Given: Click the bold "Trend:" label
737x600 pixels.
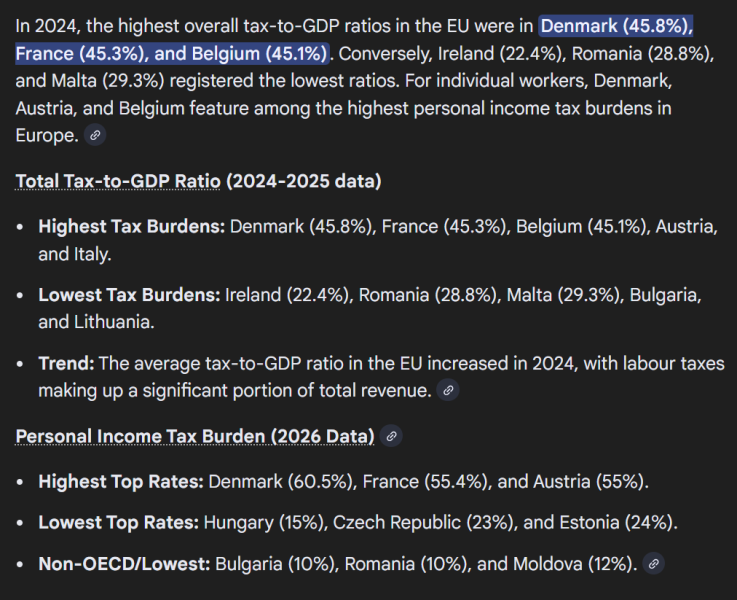Looking at the screenshot, I should coord(66,363).
